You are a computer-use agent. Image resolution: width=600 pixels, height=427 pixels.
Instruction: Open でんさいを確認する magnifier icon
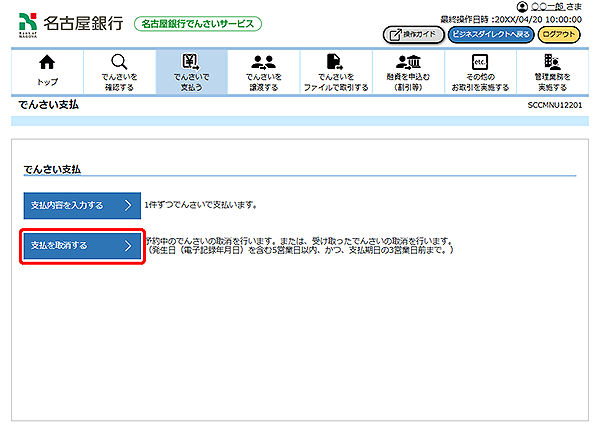tap(118, 63)
